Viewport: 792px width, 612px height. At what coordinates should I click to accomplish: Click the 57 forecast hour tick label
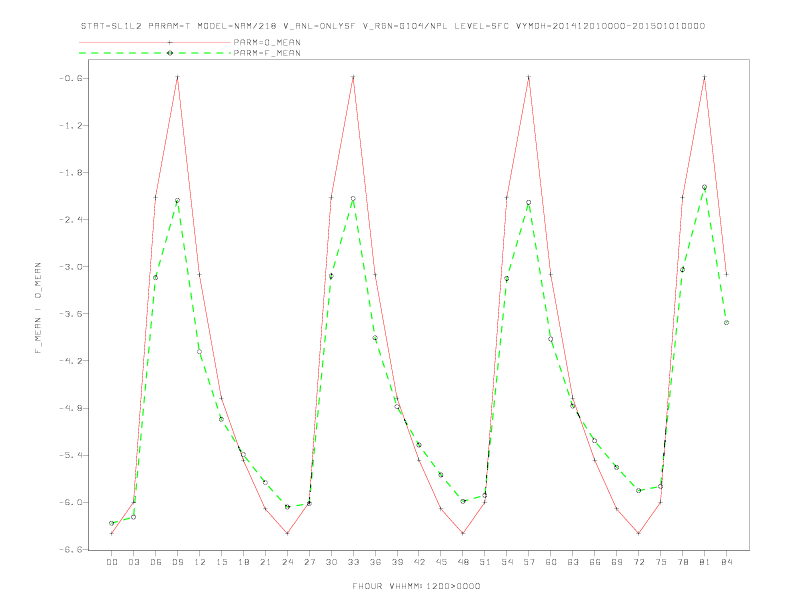pos(529,562)
